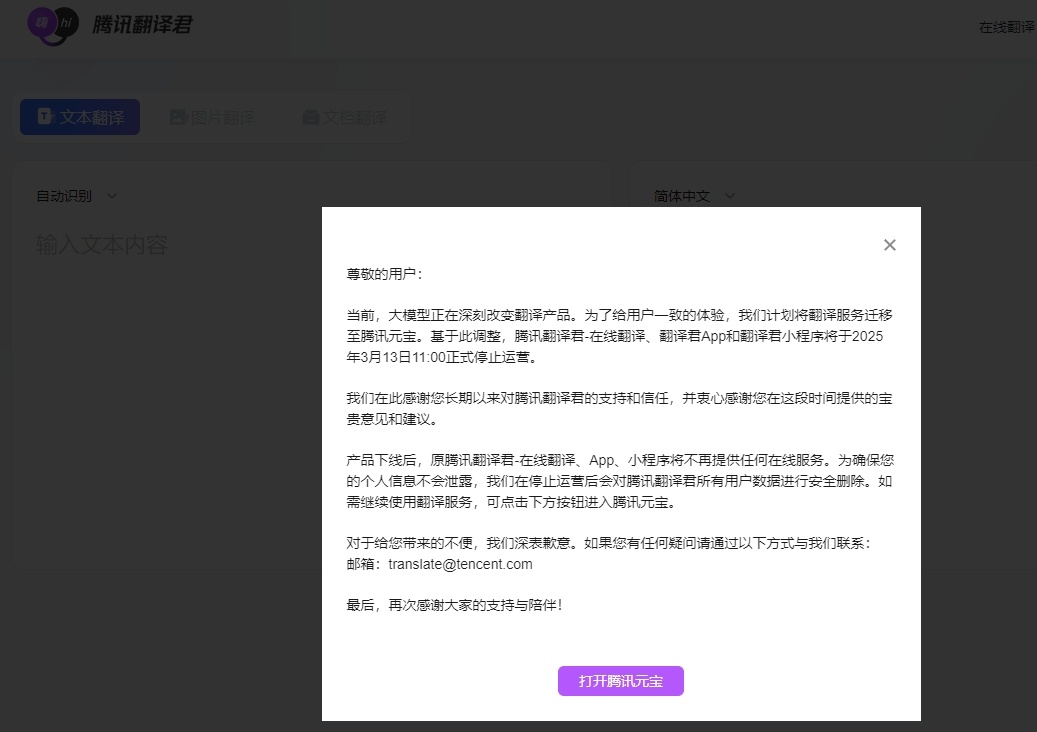
Task: Click the dropdown arrow beside 简体中文
Action: (729, 196)
